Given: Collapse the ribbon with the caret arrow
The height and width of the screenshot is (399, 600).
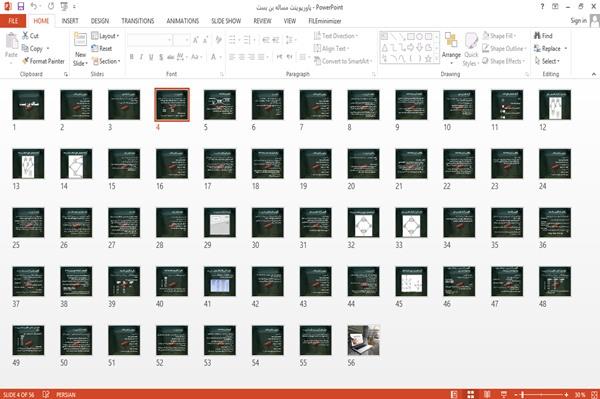Looking at the screenshot, I should 594,74.
